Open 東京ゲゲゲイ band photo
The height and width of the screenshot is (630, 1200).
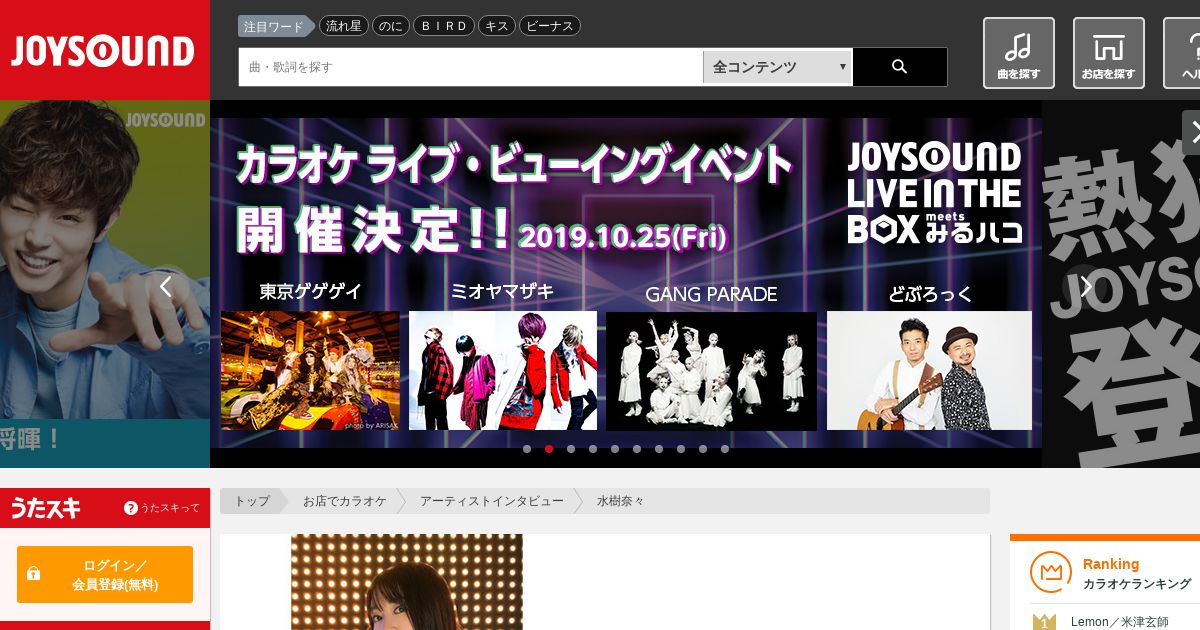[310, 371]
